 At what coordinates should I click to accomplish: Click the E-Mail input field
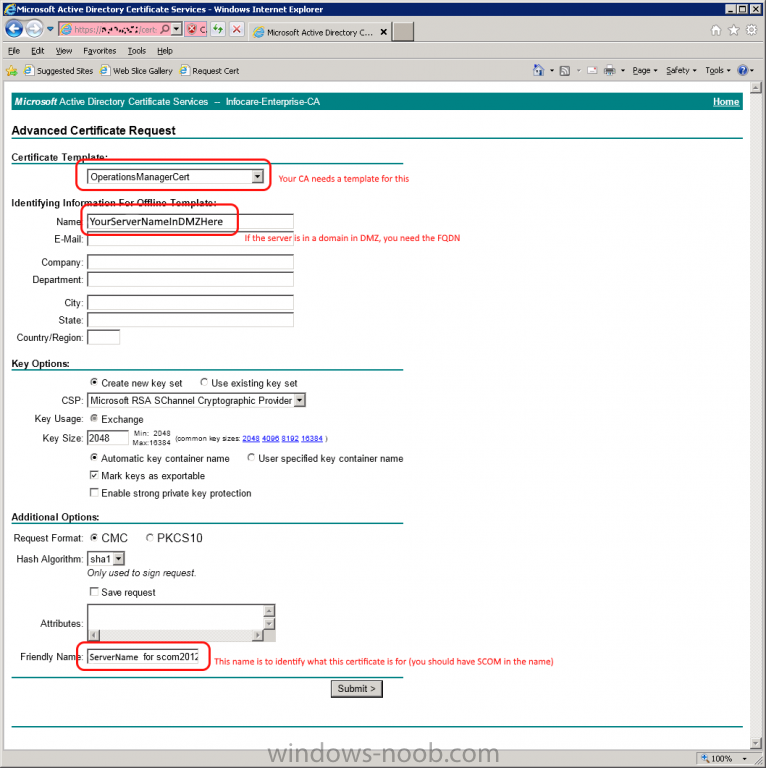point(190,239)
